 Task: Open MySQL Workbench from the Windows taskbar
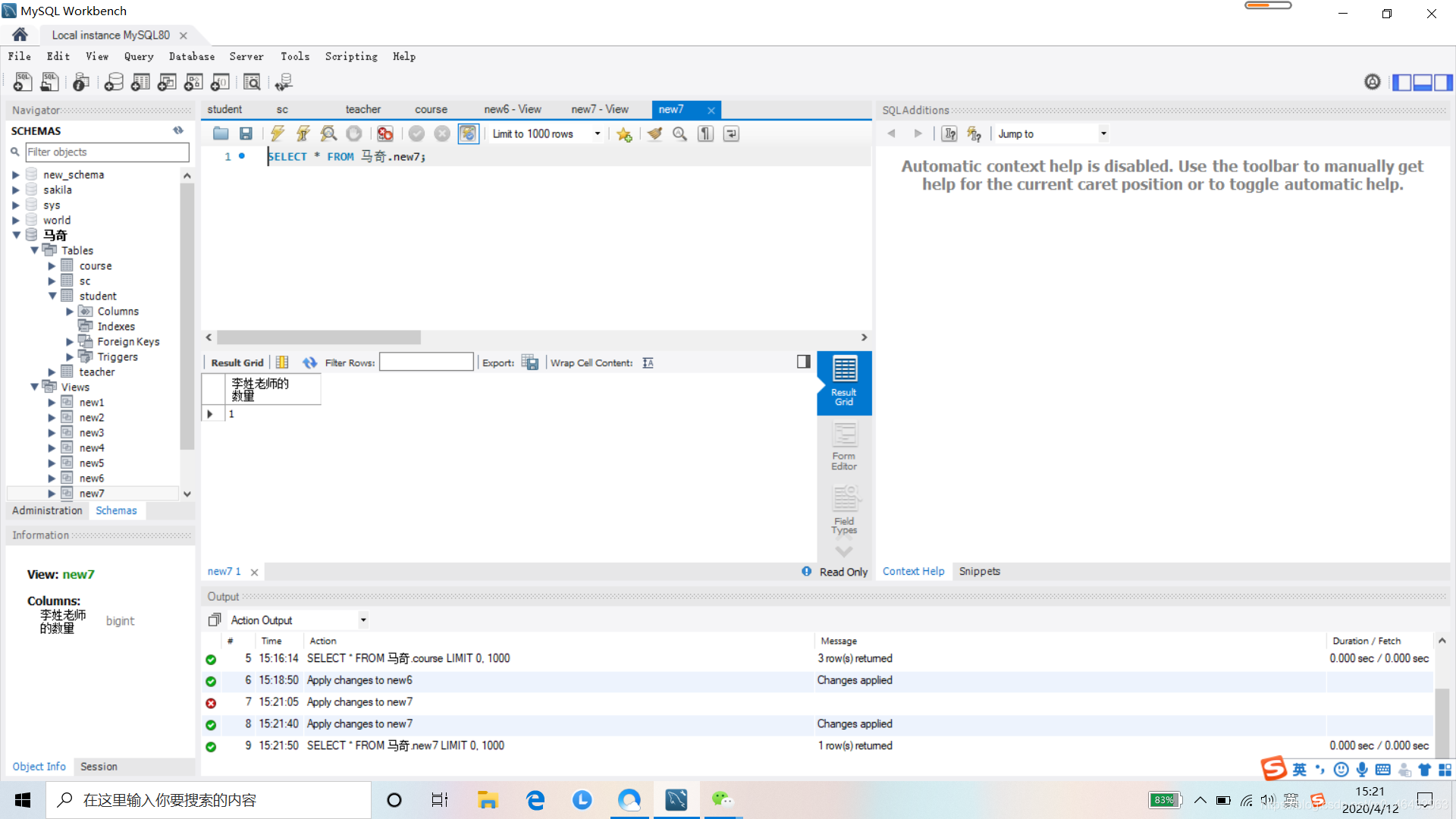tap(676, 800)
